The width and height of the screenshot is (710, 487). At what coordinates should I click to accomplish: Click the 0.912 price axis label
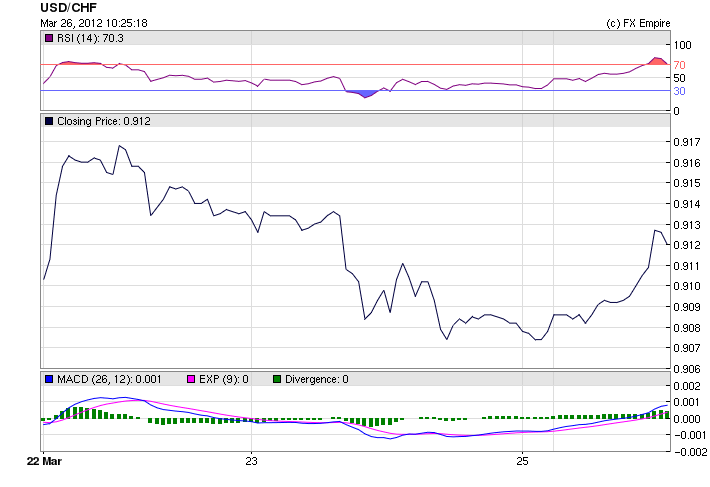point(687,245)
